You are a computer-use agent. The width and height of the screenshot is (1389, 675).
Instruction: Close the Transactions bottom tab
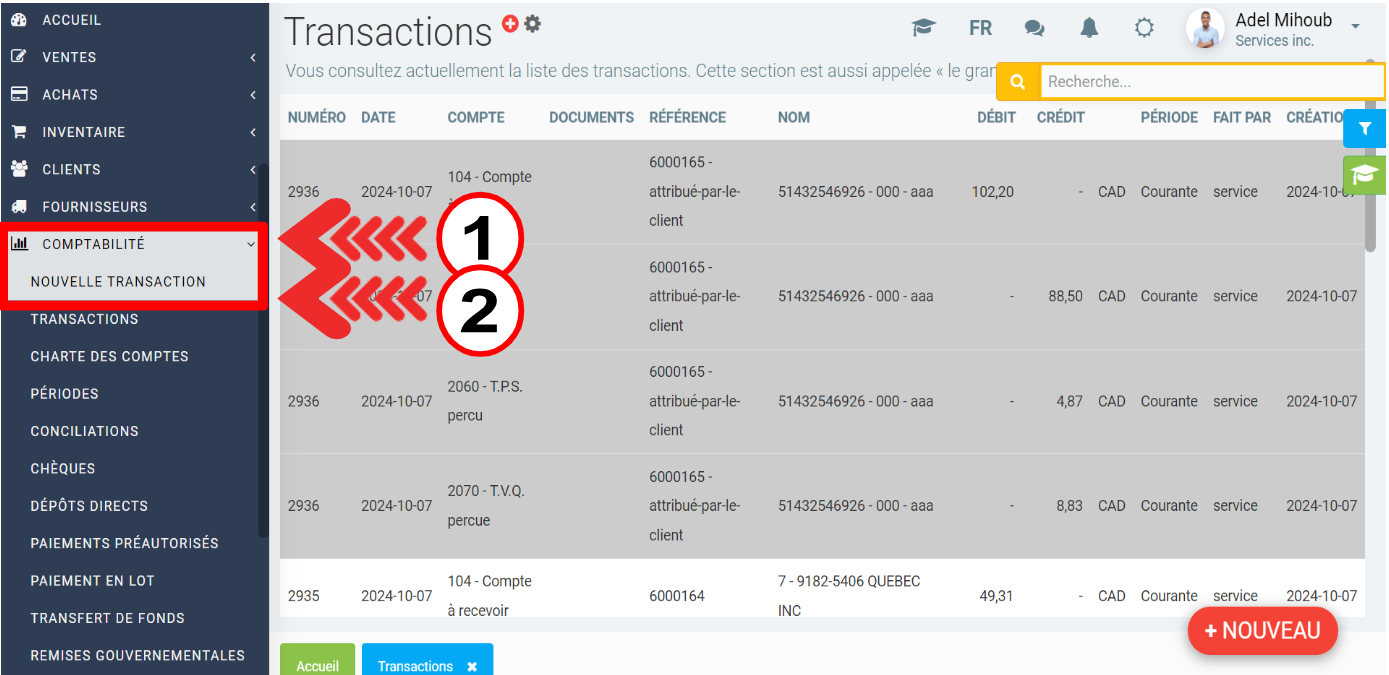(472, 666)
